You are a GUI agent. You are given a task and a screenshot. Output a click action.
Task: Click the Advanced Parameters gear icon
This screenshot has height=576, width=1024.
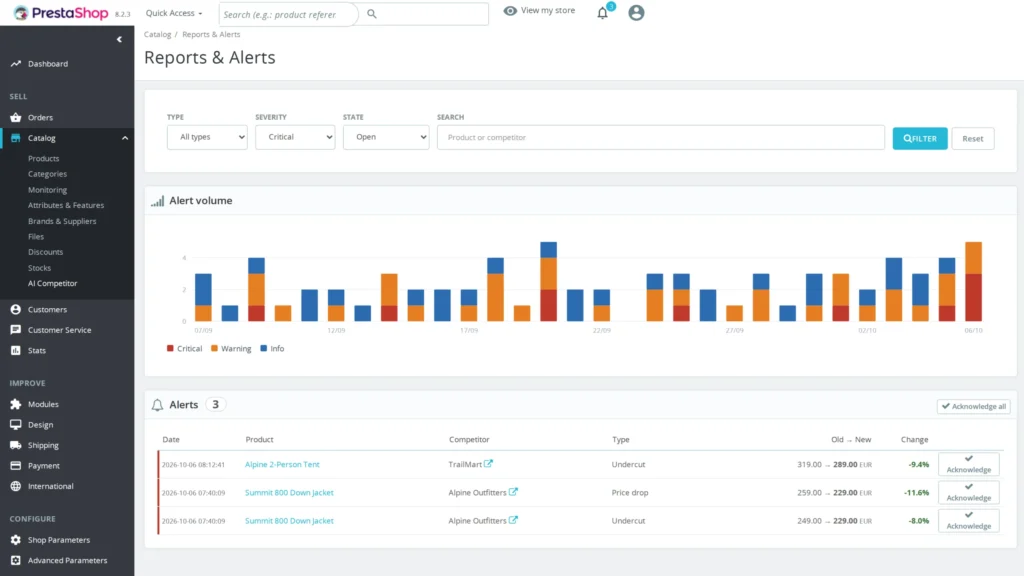(x=16, y=560)
